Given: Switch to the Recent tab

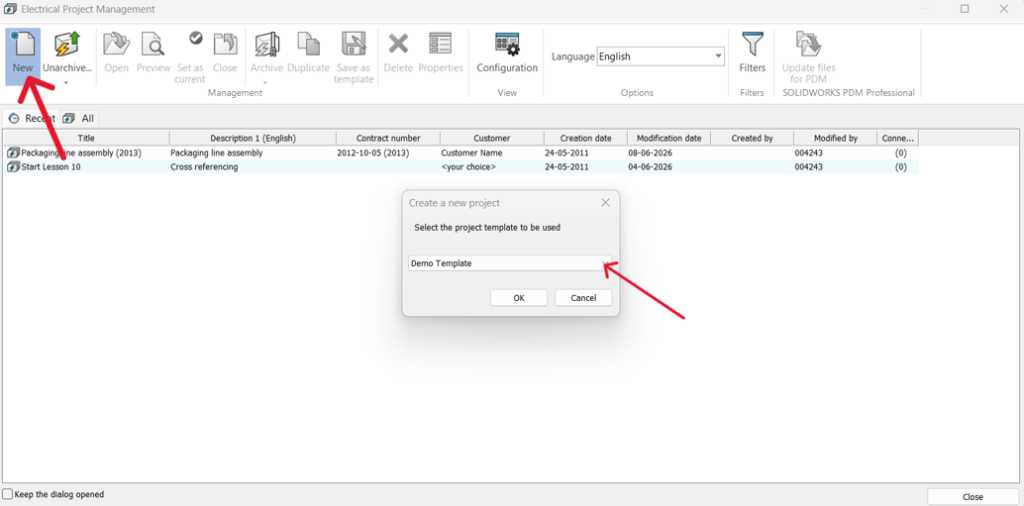Looking at the screenshot, I should [x=31, y=118].
